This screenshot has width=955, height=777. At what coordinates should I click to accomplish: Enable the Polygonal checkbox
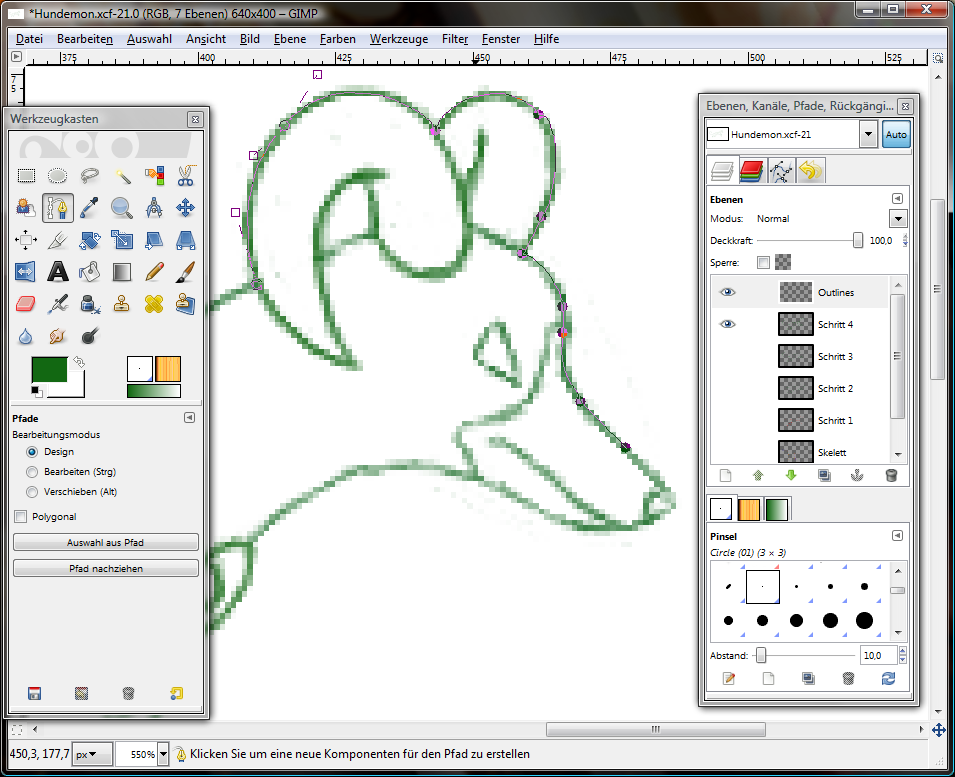21,517
